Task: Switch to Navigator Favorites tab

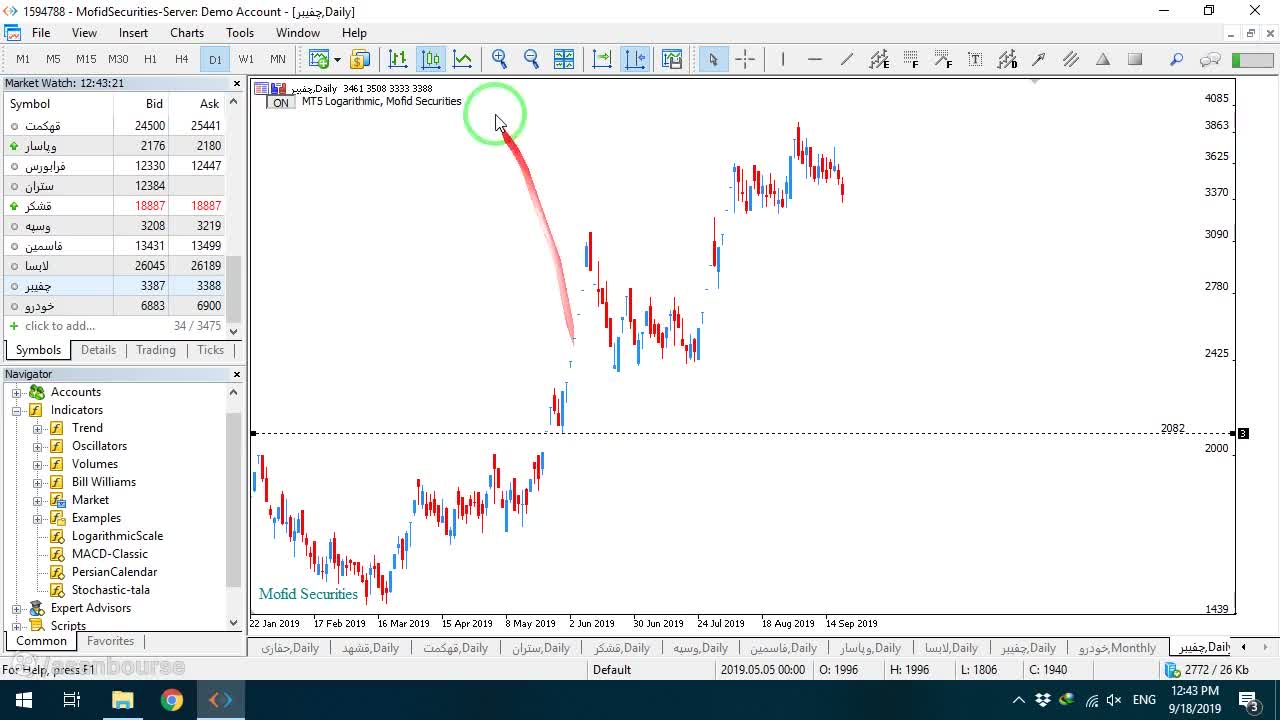Action: click(x=110, y=641)
